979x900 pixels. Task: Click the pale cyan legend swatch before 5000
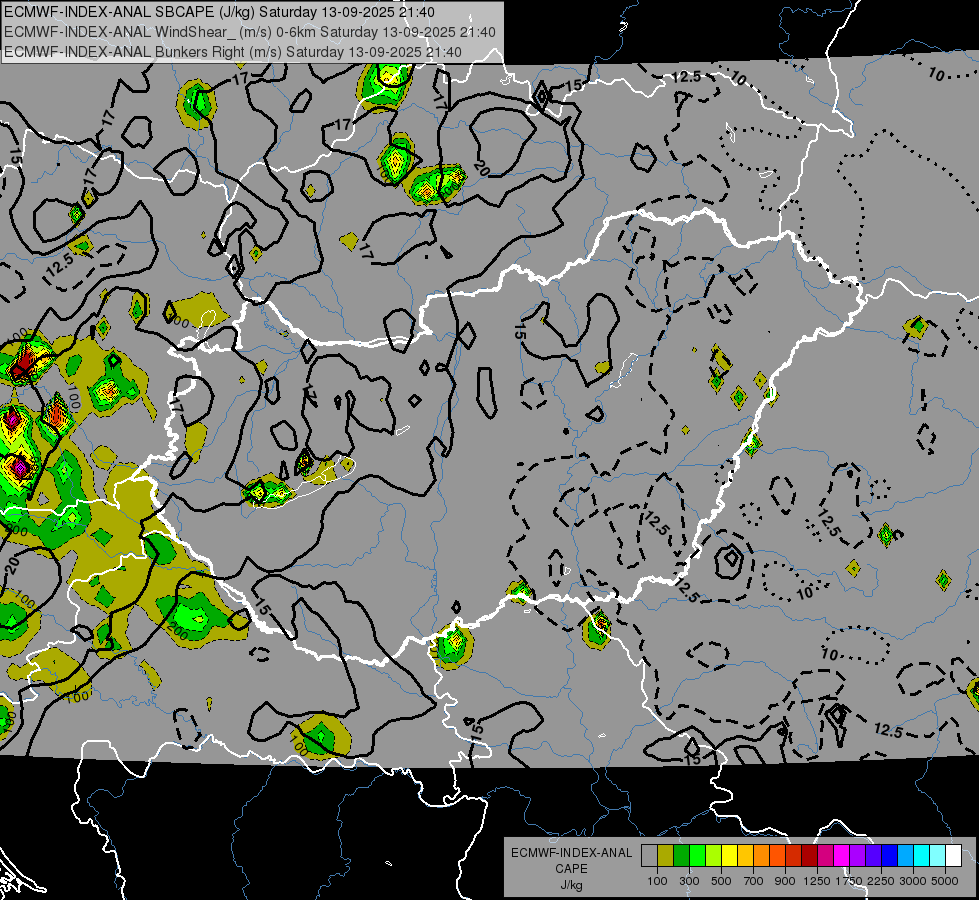(938, 856)
